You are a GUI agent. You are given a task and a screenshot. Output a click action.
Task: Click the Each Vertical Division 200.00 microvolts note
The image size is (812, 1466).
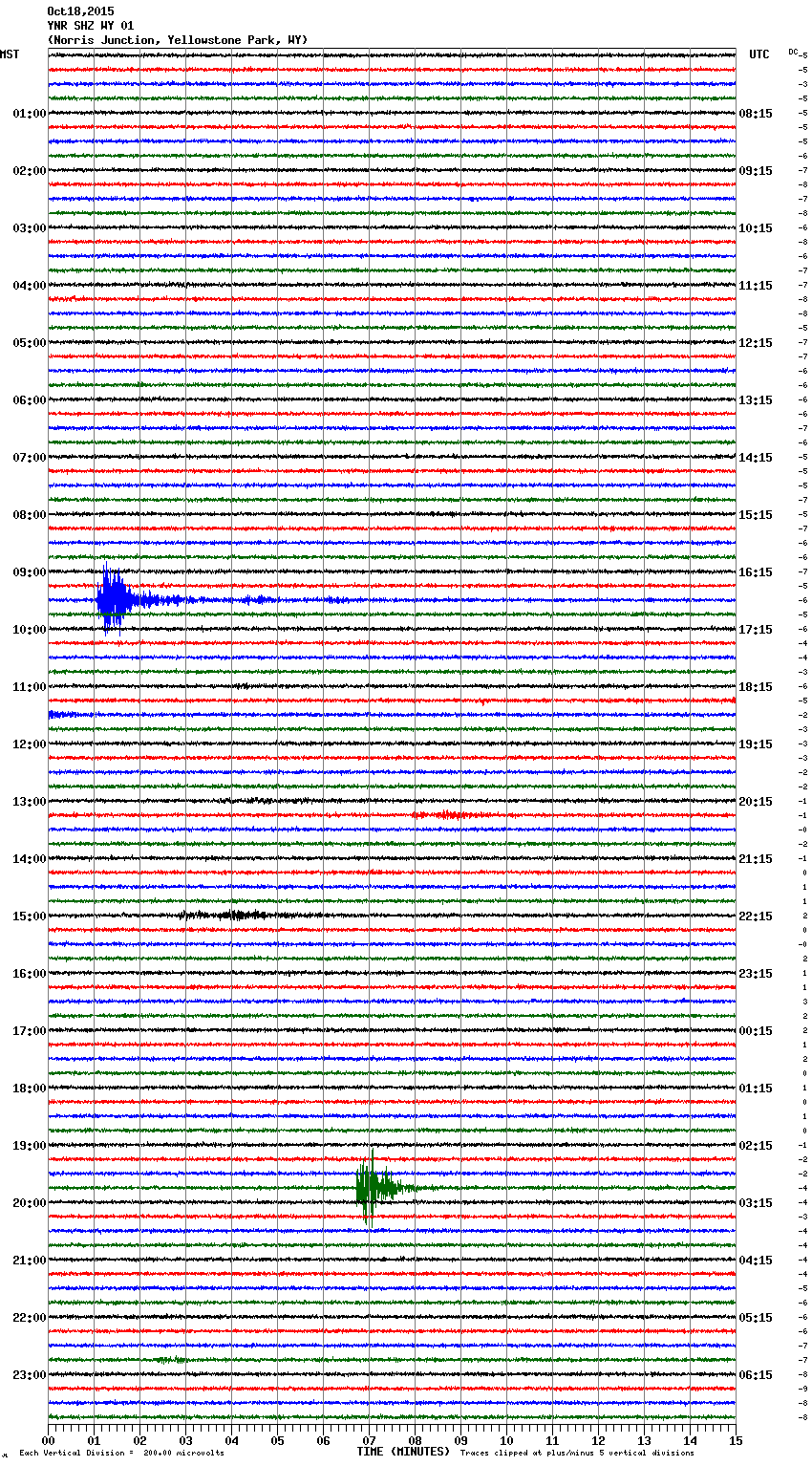(x=121, y=1453)
